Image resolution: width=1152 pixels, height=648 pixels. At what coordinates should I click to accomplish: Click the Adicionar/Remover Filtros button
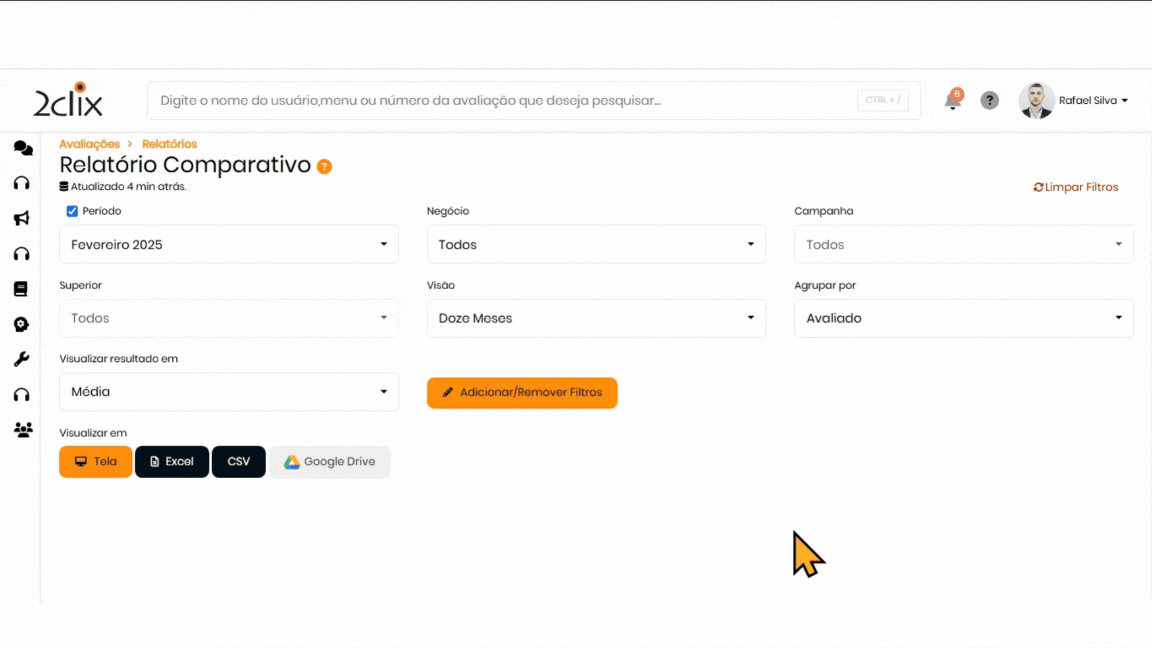pyautogui.click(x=522, y=393)
